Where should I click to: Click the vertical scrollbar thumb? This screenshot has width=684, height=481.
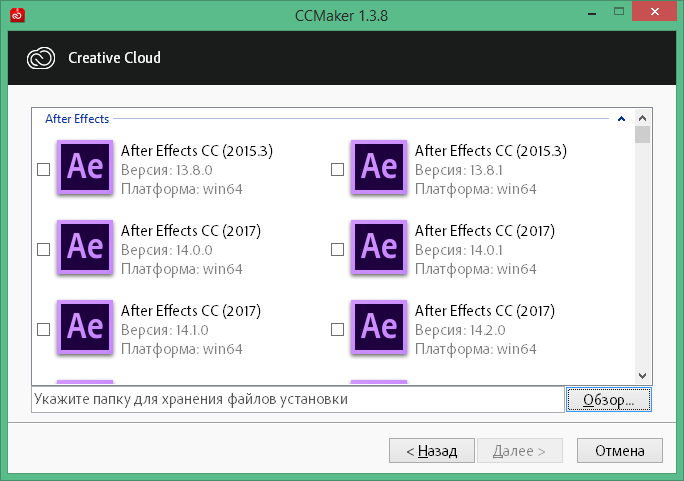click(x=642, y=134)
